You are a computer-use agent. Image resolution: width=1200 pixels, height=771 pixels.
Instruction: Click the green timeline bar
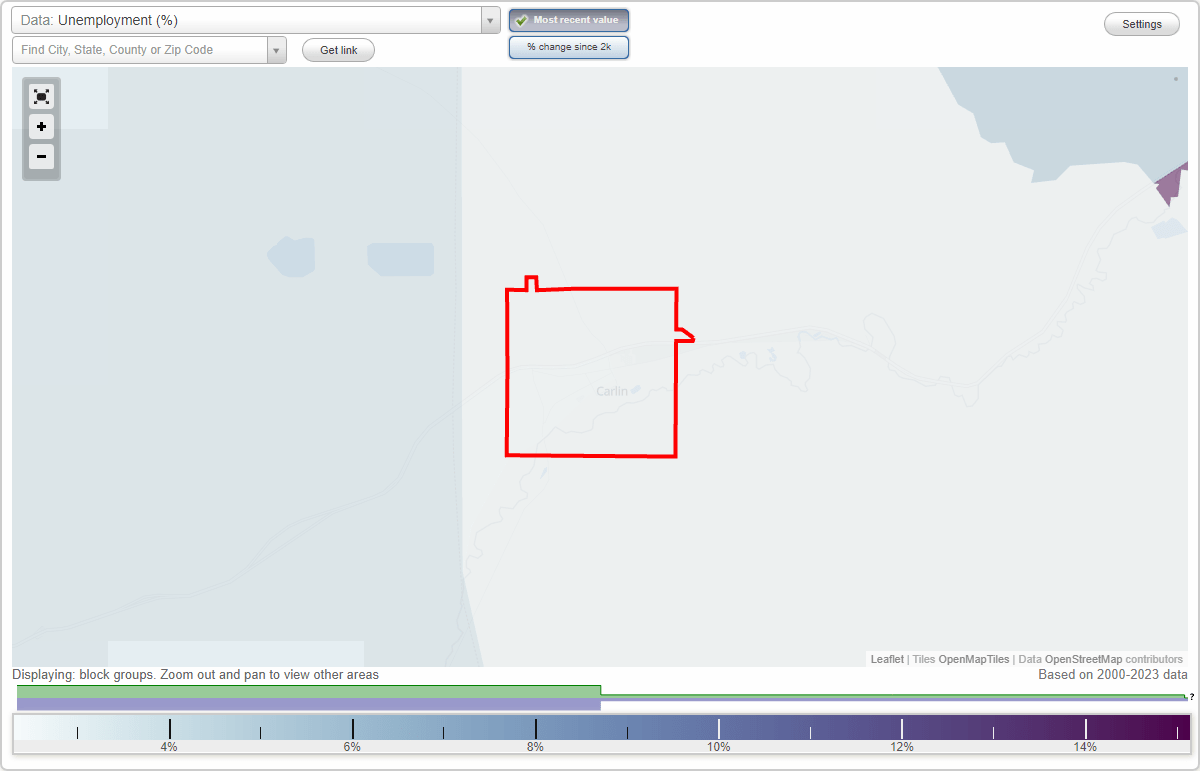(308, 691)
